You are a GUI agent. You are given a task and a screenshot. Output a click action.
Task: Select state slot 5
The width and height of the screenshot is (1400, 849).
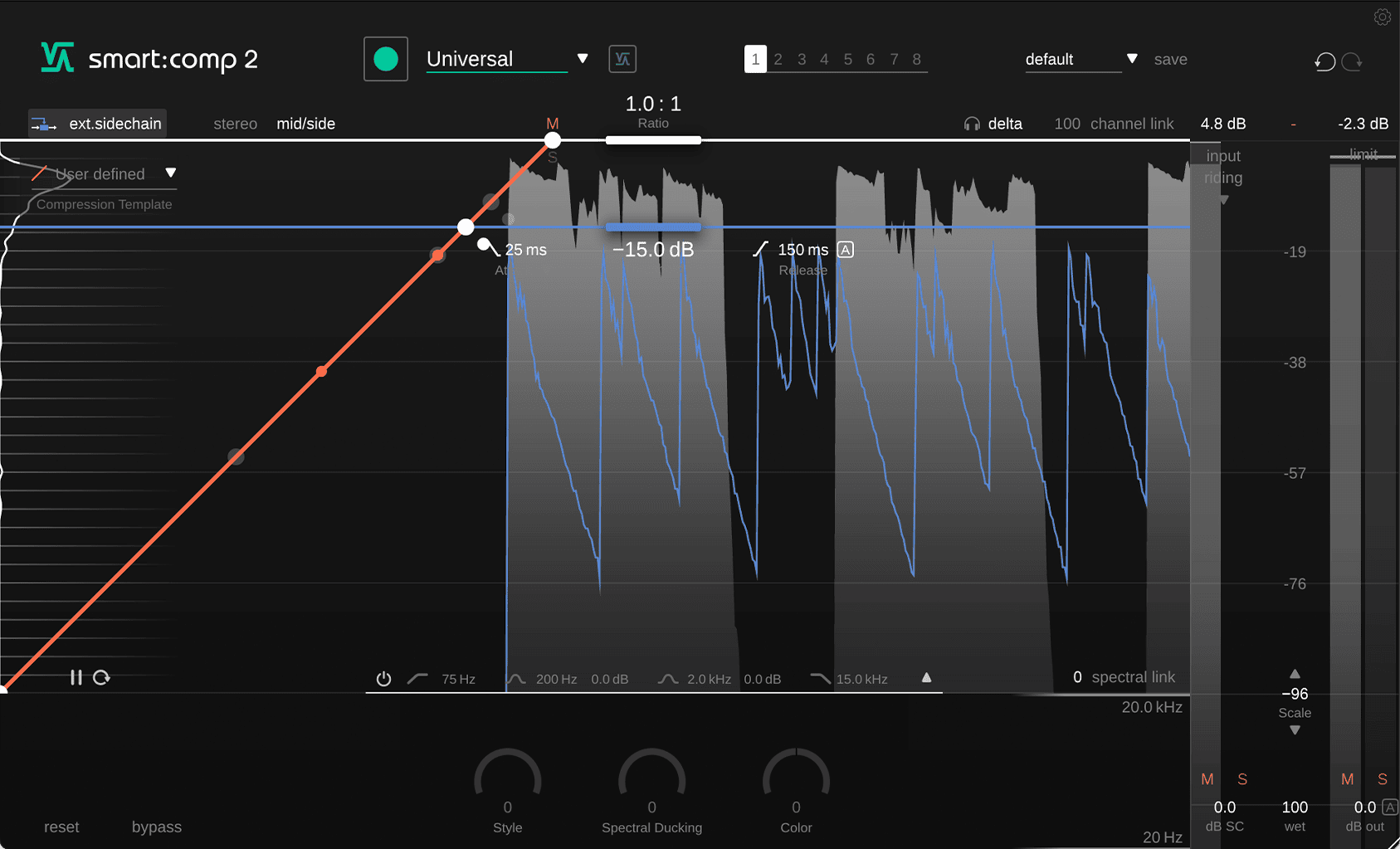(848, 60)
